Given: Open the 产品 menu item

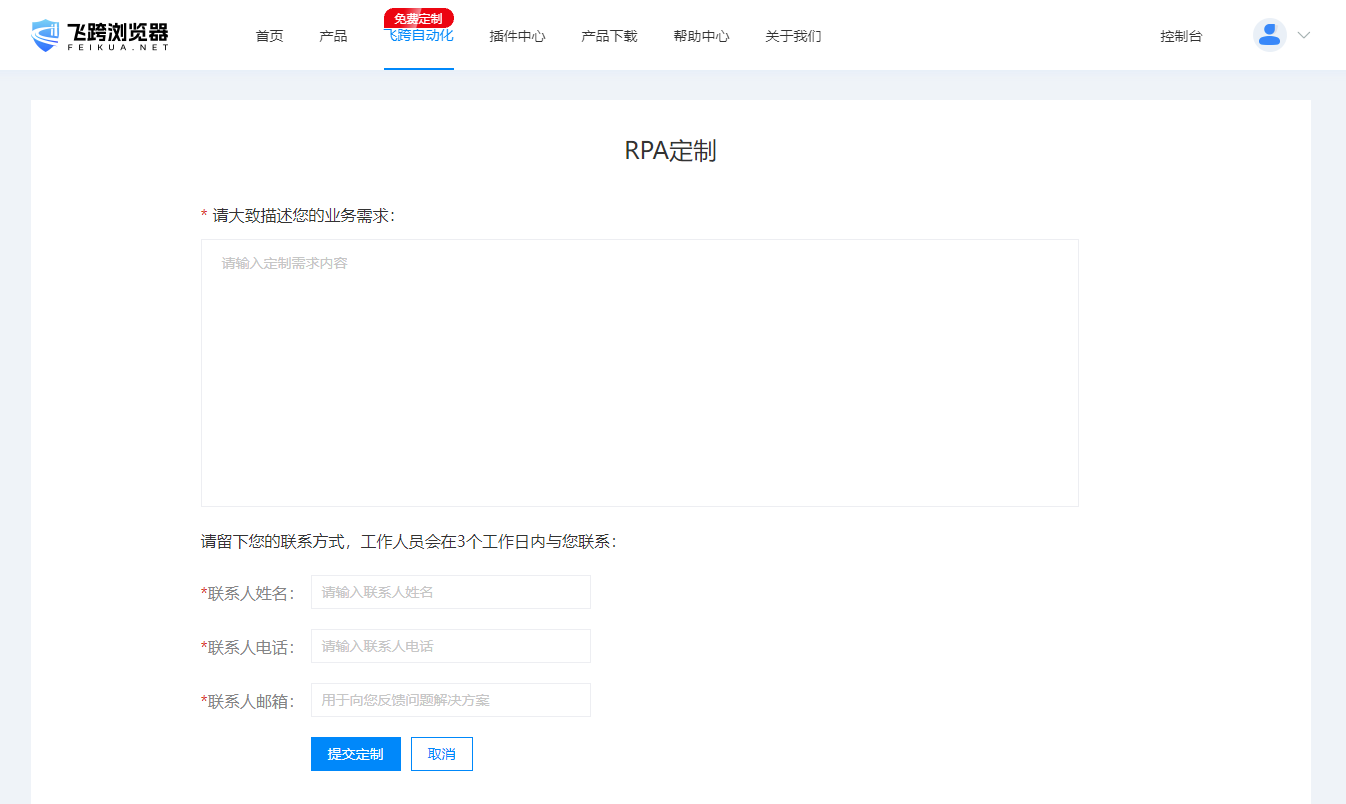Looking at the screenshot, I should (x=333, y=36).
